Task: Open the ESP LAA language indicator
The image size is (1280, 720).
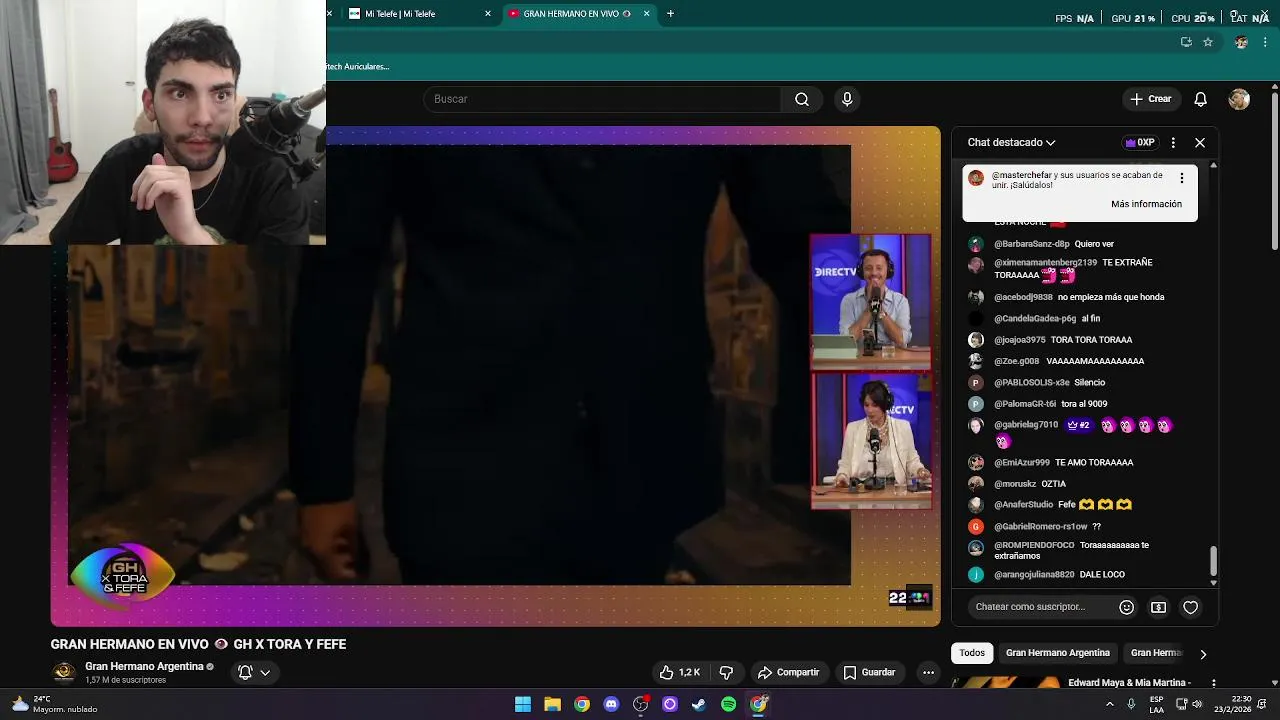Action: 1156,704
